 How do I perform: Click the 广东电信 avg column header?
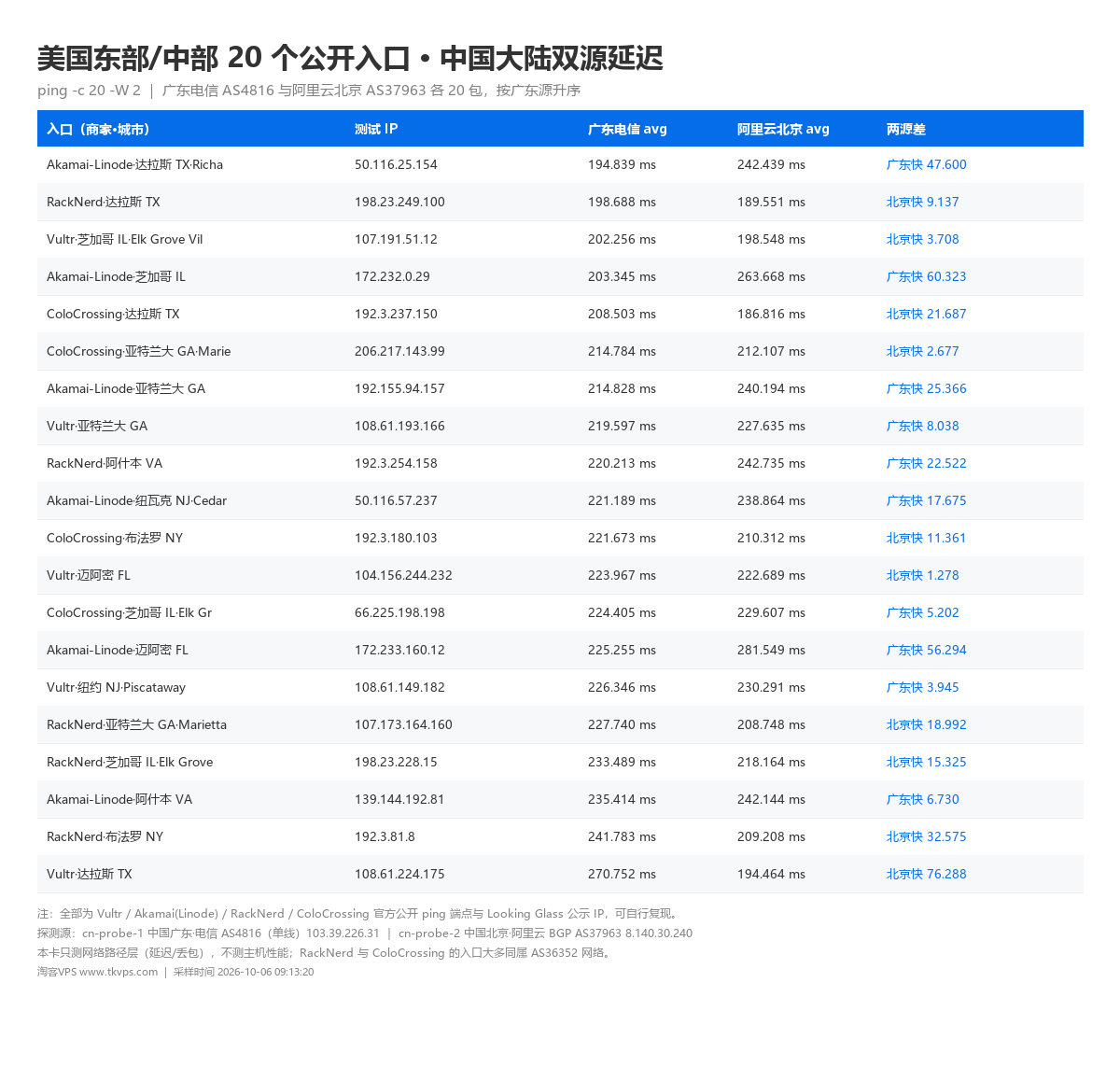coord(627,129)
